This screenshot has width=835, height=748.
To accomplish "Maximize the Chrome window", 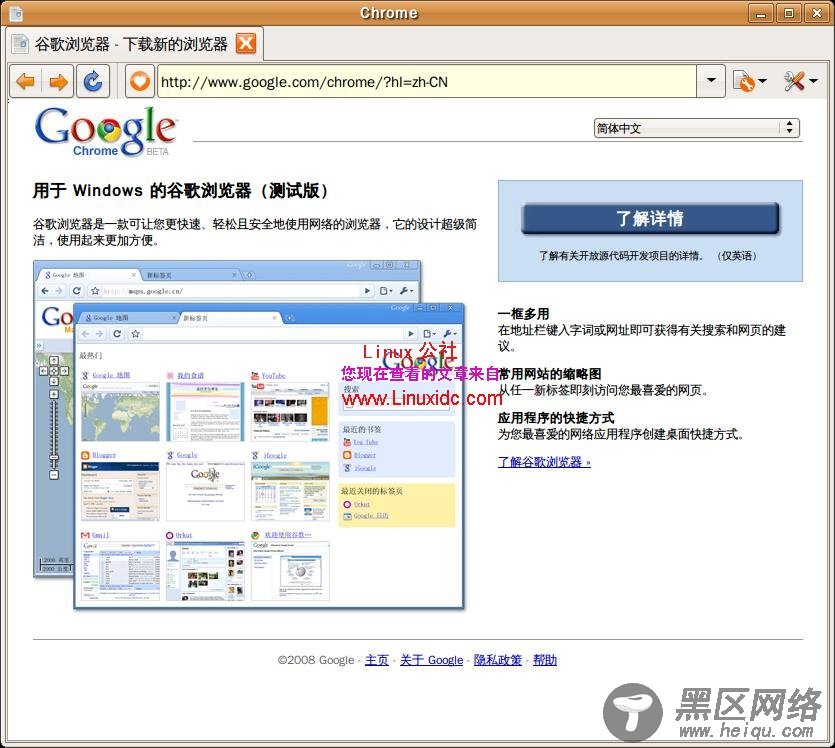I will tap(789, 13).
